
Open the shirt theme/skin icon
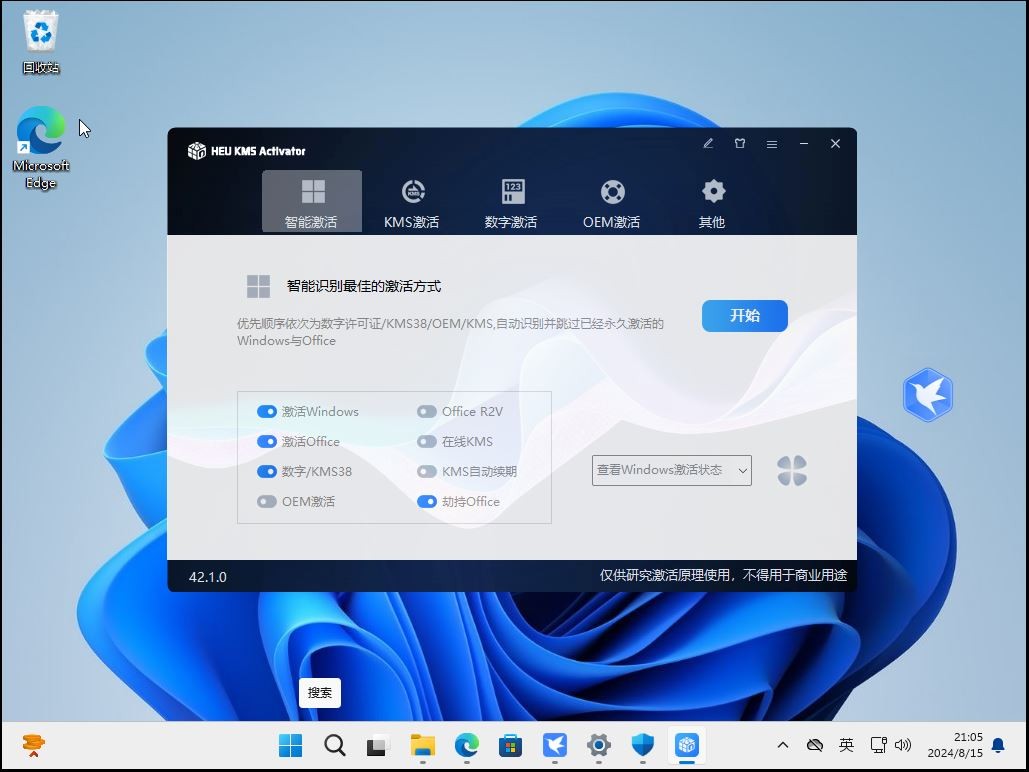click(x=739, y=143)
